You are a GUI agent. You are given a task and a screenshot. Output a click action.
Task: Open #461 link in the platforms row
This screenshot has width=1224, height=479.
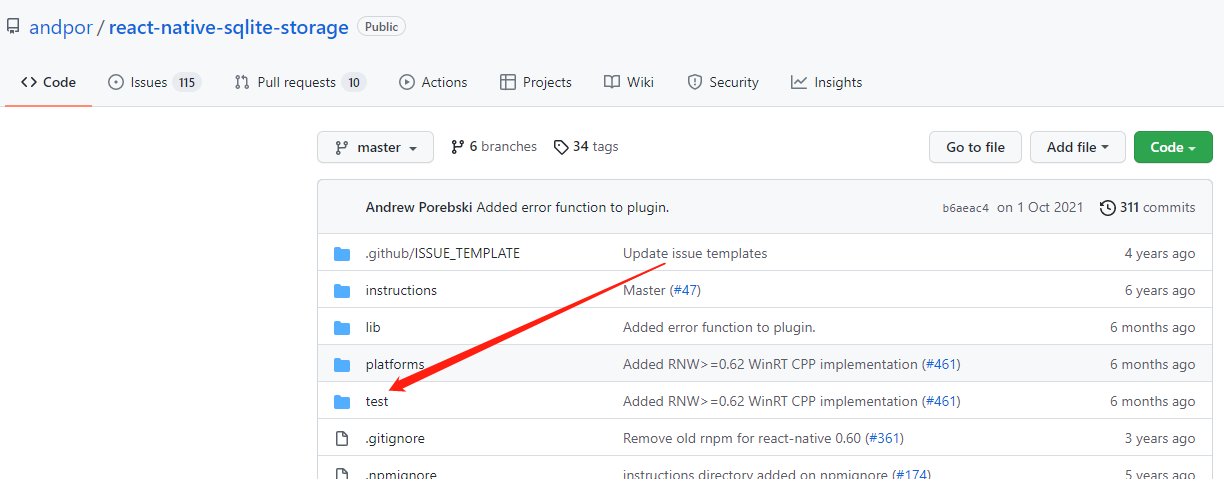941,364
